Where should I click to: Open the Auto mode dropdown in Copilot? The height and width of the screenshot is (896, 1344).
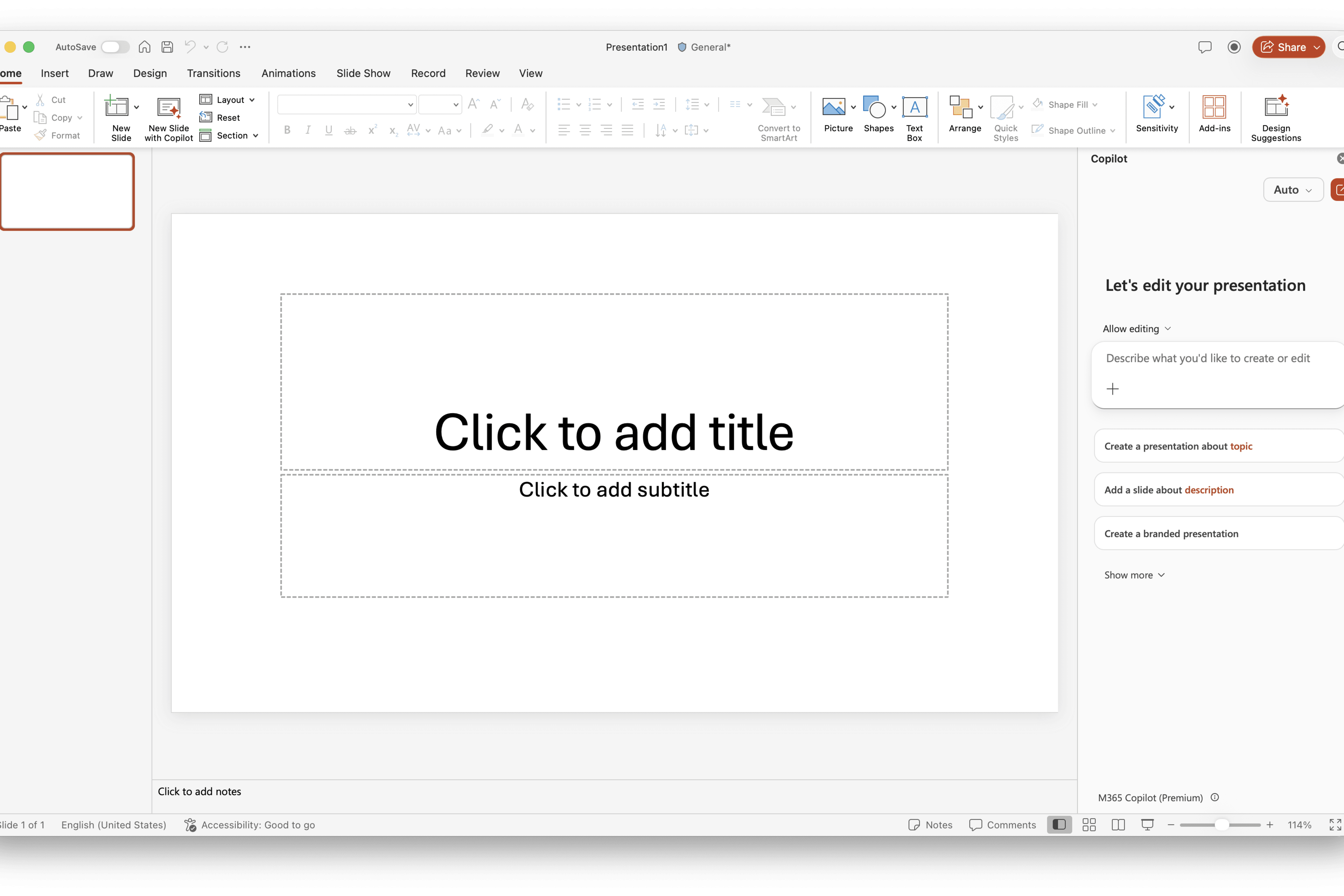1293,190
